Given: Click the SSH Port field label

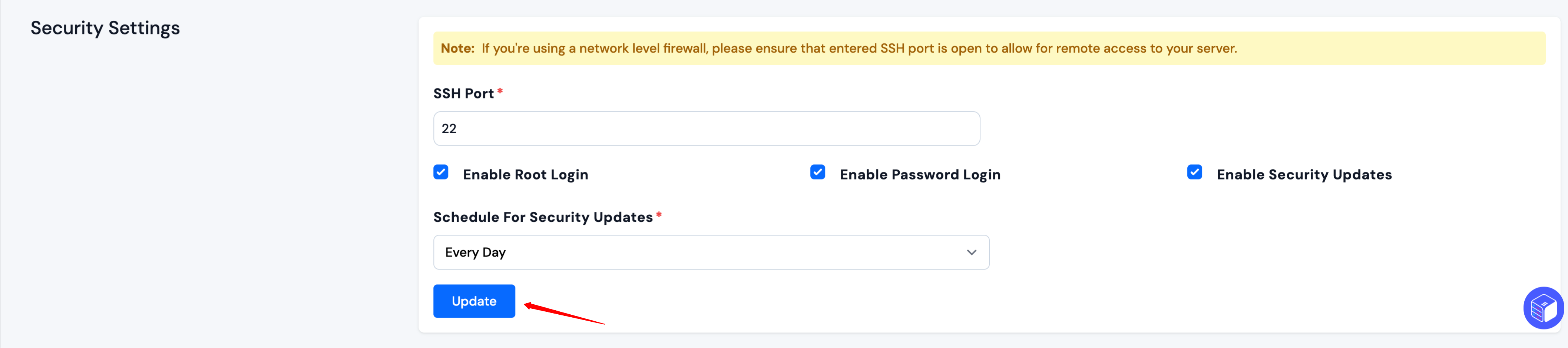Looking at the screenshot, I should (463, 94).
